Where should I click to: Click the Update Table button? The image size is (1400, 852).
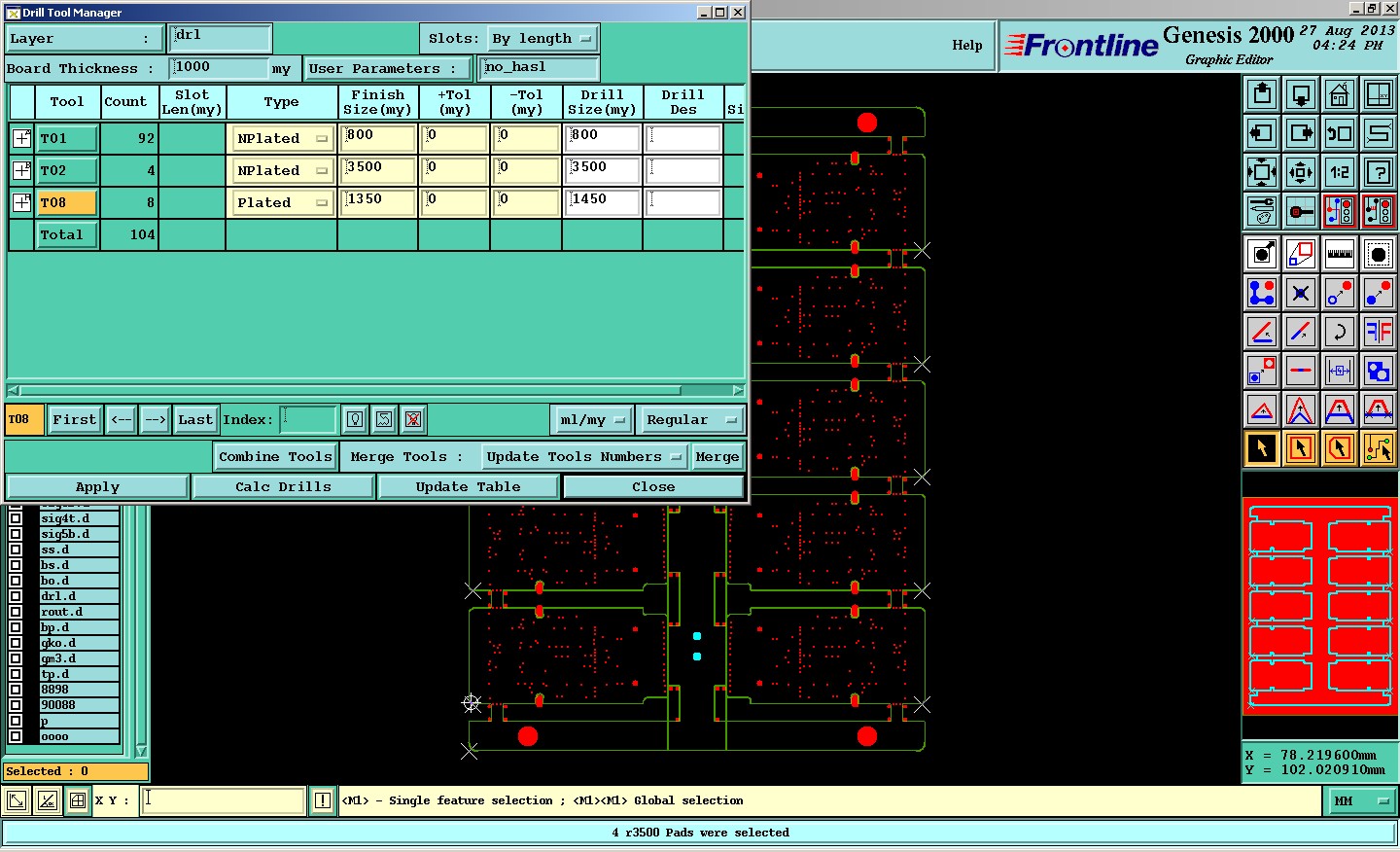point(468,486)
